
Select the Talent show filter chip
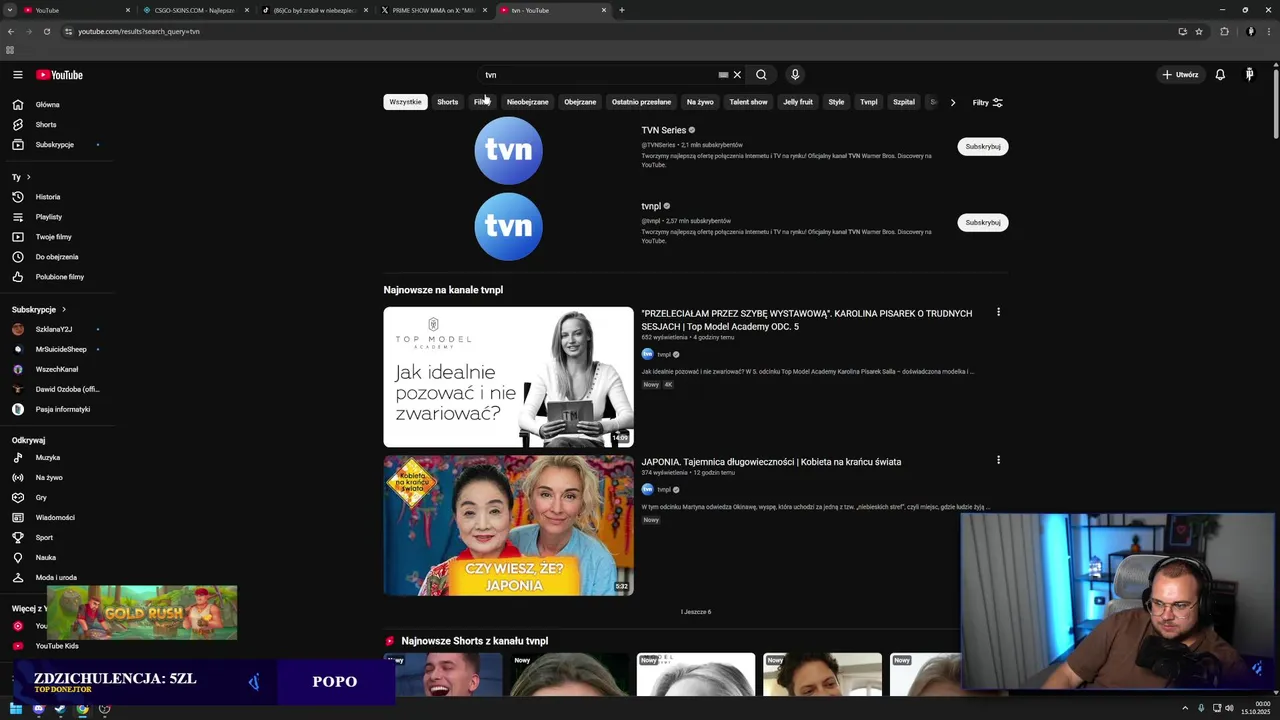pyautogui.click(x=748, y=102)
